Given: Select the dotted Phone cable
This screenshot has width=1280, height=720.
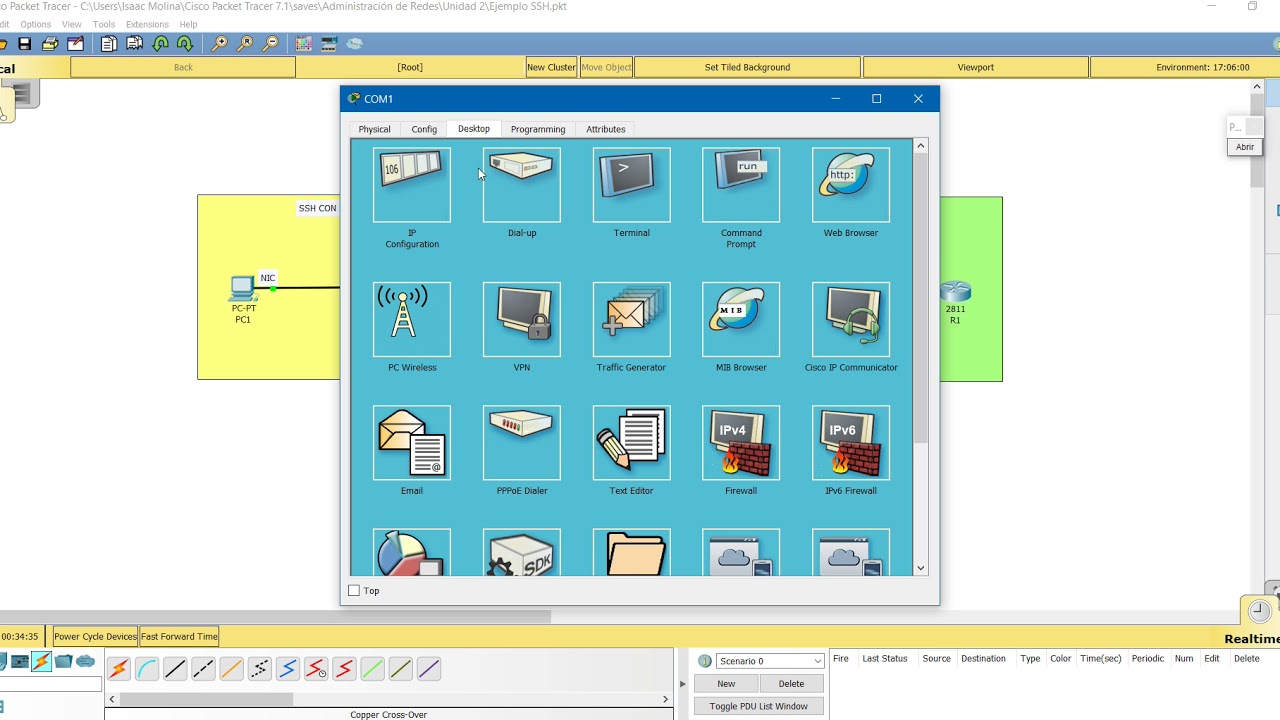Looking at the screenshot, I should (259, 669).
